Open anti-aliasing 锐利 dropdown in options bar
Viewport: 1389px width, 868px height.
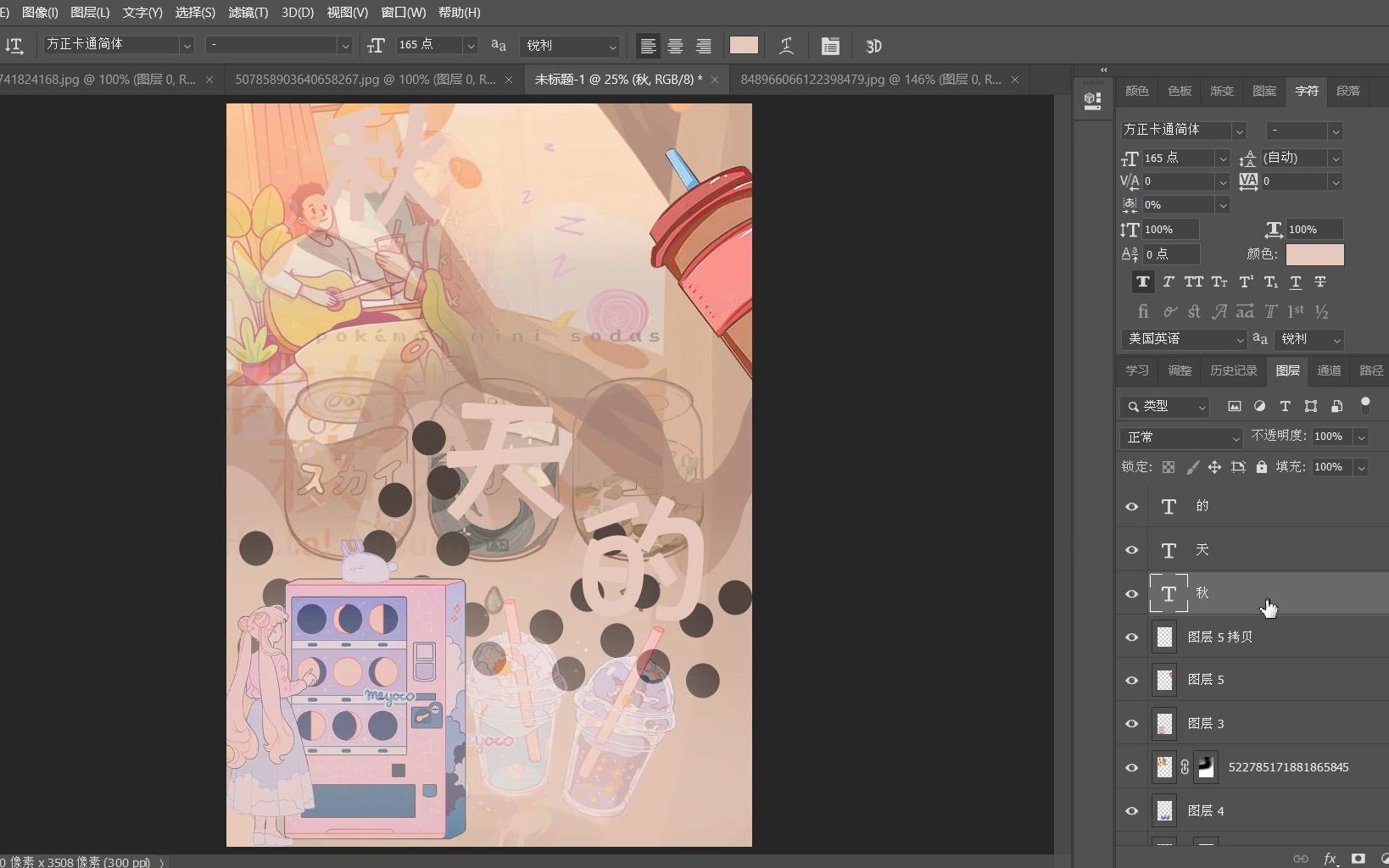click(x=570, y=45)
